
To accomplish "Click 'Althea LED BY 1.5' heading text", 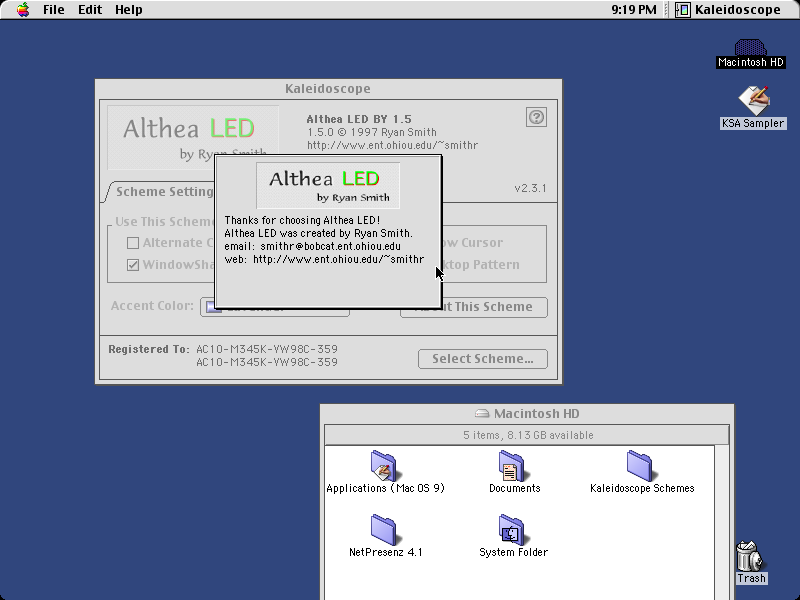I will 359,119.
